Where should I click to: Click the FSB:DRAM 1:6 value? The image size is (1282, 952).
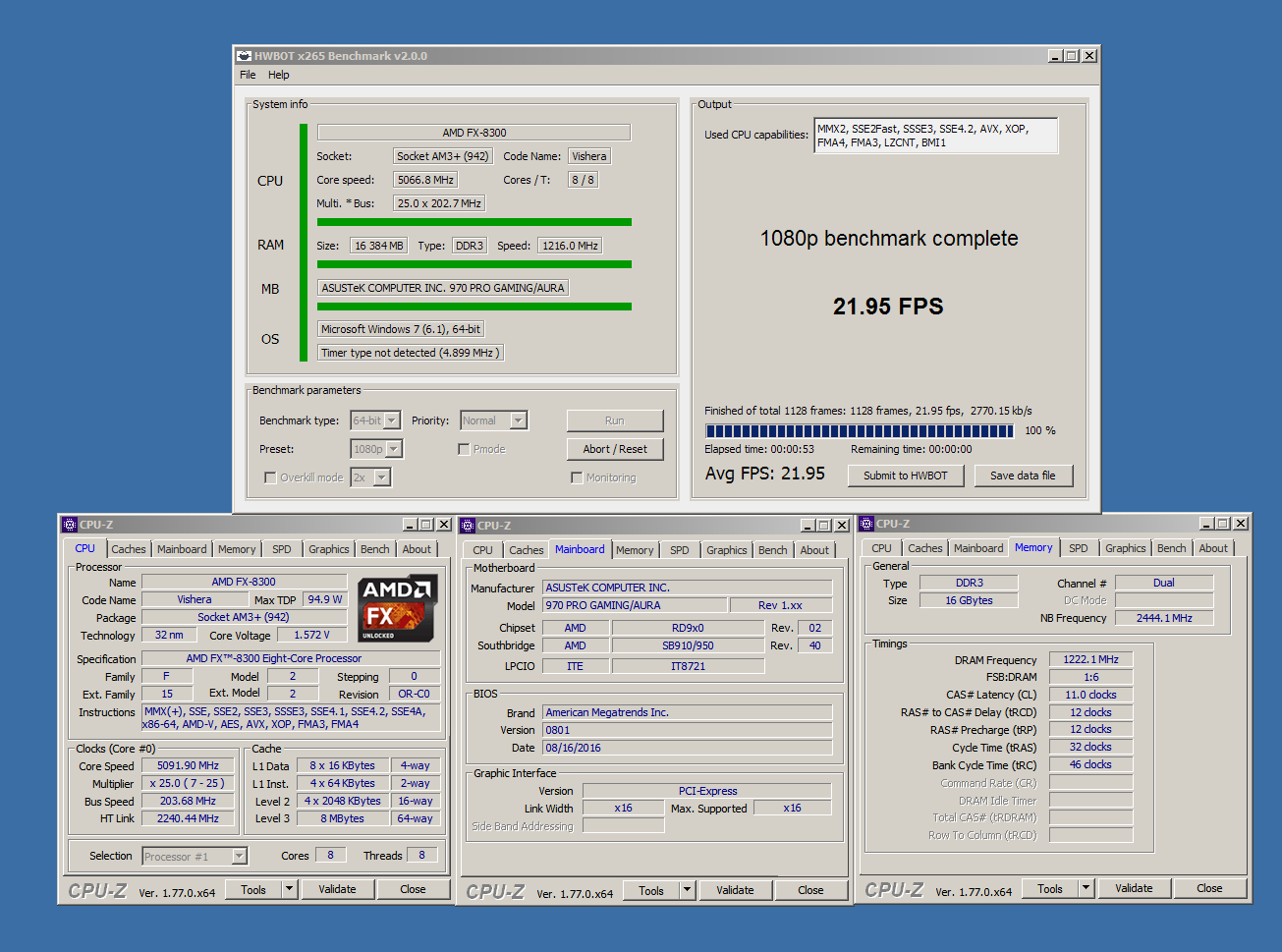coord(1090,677)
